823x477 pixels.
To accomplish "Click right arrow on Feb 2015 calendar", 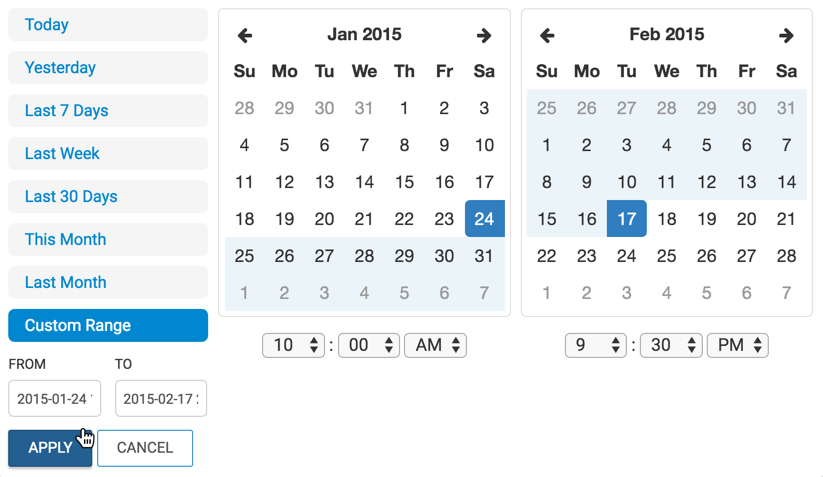I will click(x=786, y=36).
